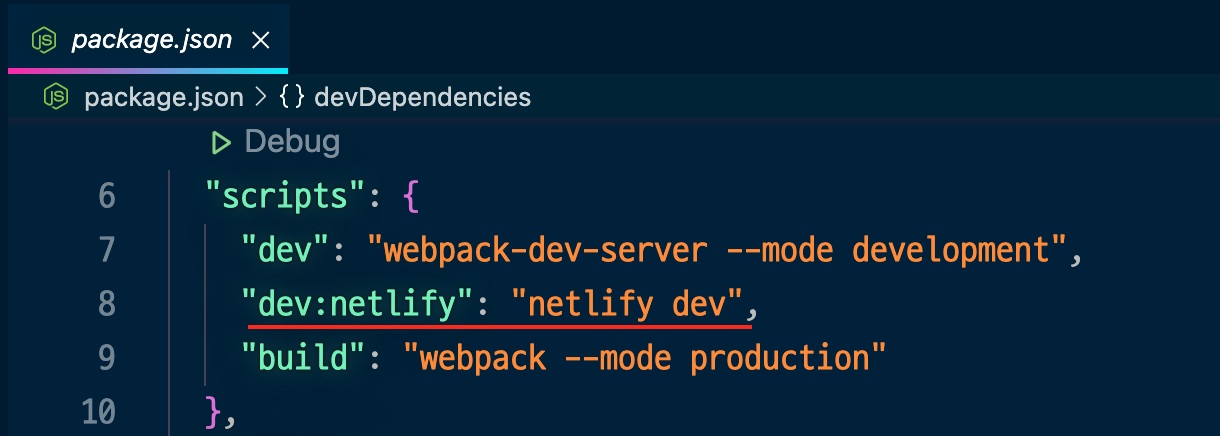The width and height of the screenshot is (1220, 436).
Task: Click the Node.js icon in the breadcrumb
Action: [58, 97]
